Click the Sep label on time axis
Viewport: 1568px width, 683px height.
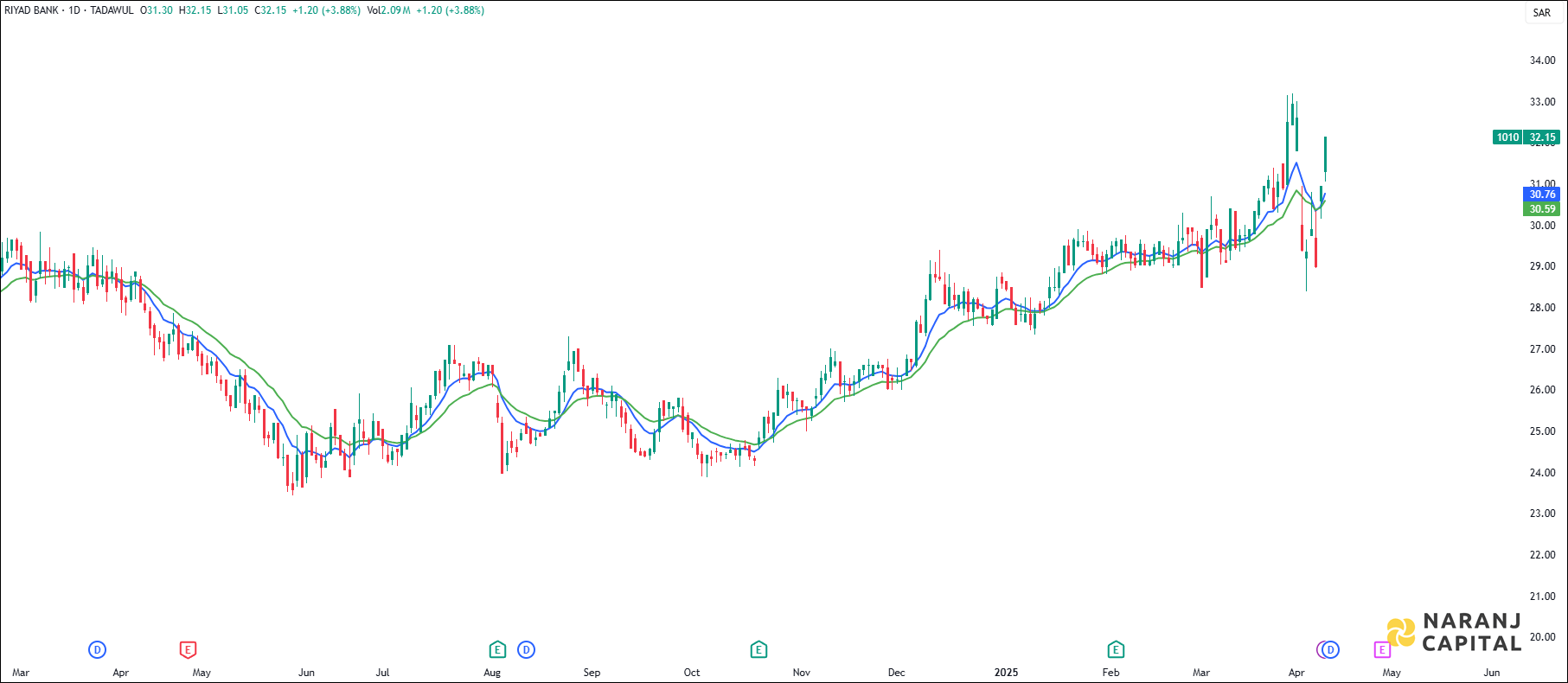592,673
